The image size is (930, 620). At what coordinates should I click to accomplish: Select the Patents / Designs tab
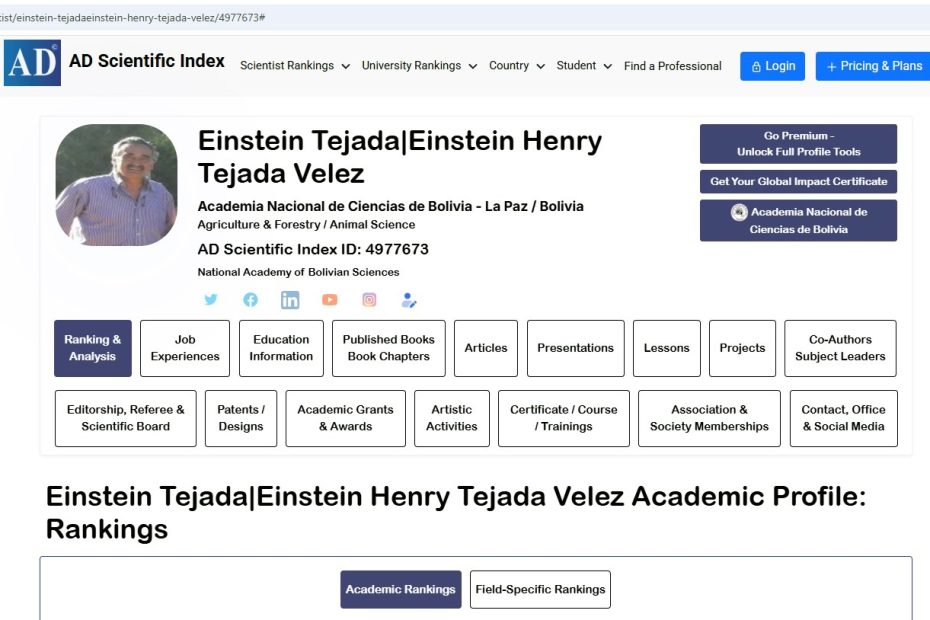coord(241,418)
